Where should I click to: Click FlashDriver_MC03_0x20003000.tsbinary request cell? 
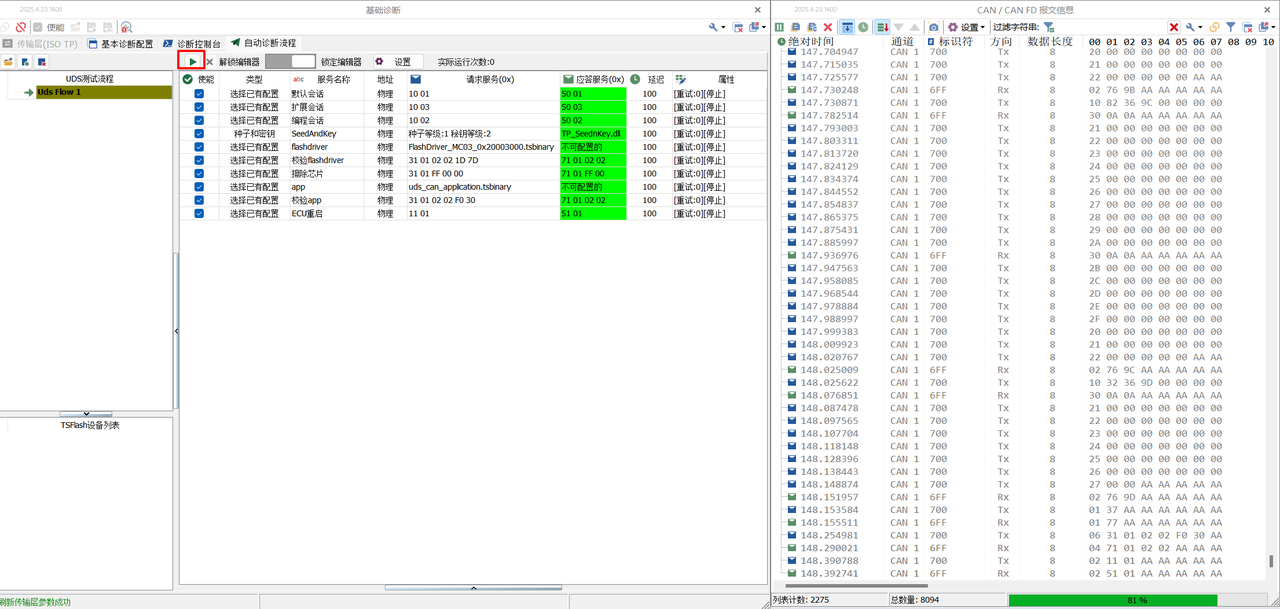481,147
